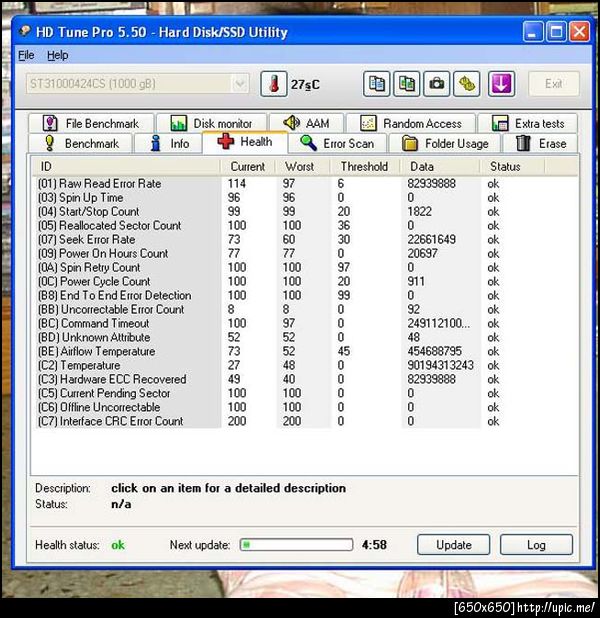This screenshot has width=600, height=618.
Task: Open options with the gold gears icon
Action: click(467, 84)
